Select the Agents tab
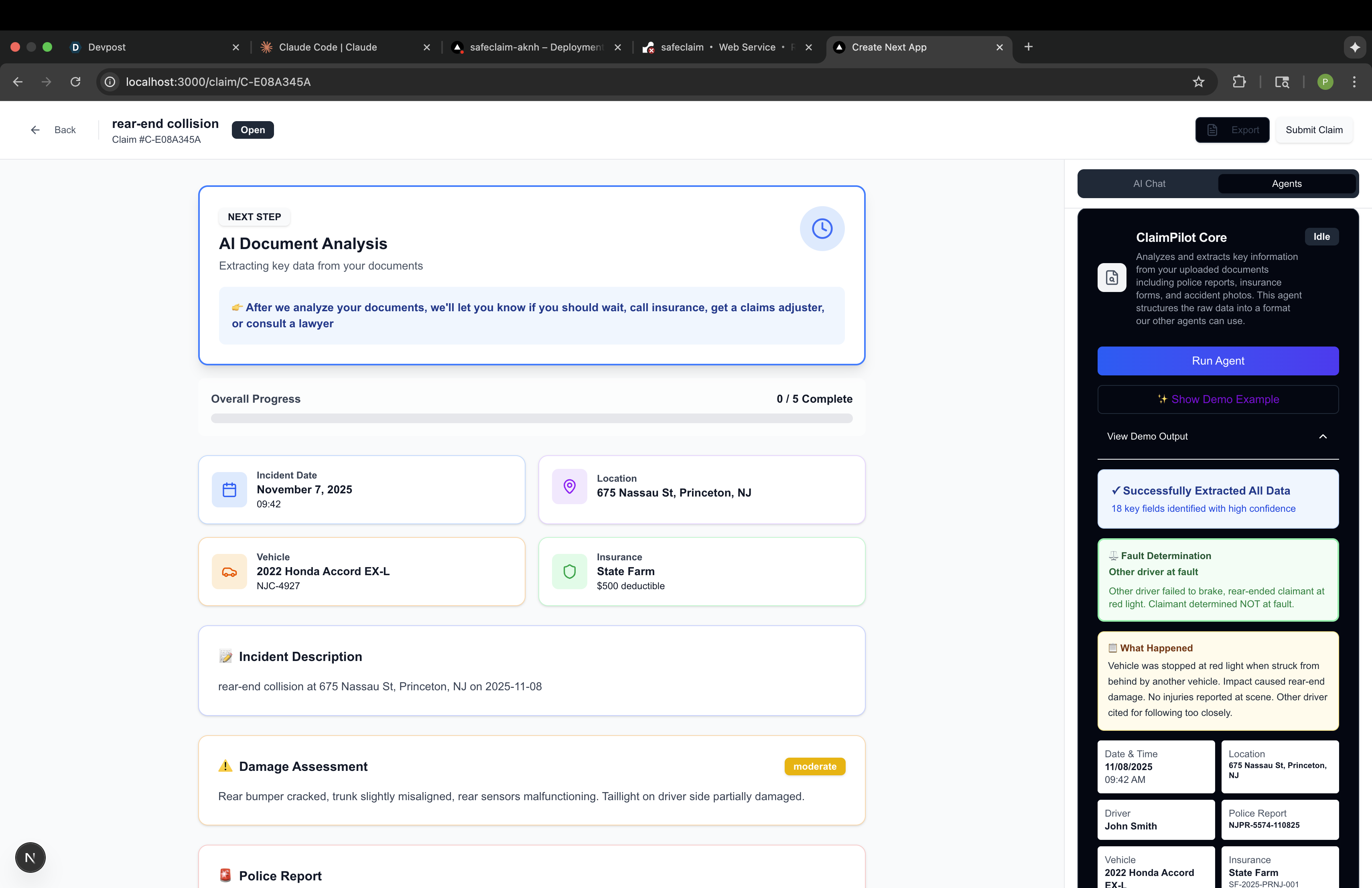Viewport: 1372px width, 888px height. coord(1286,184)
